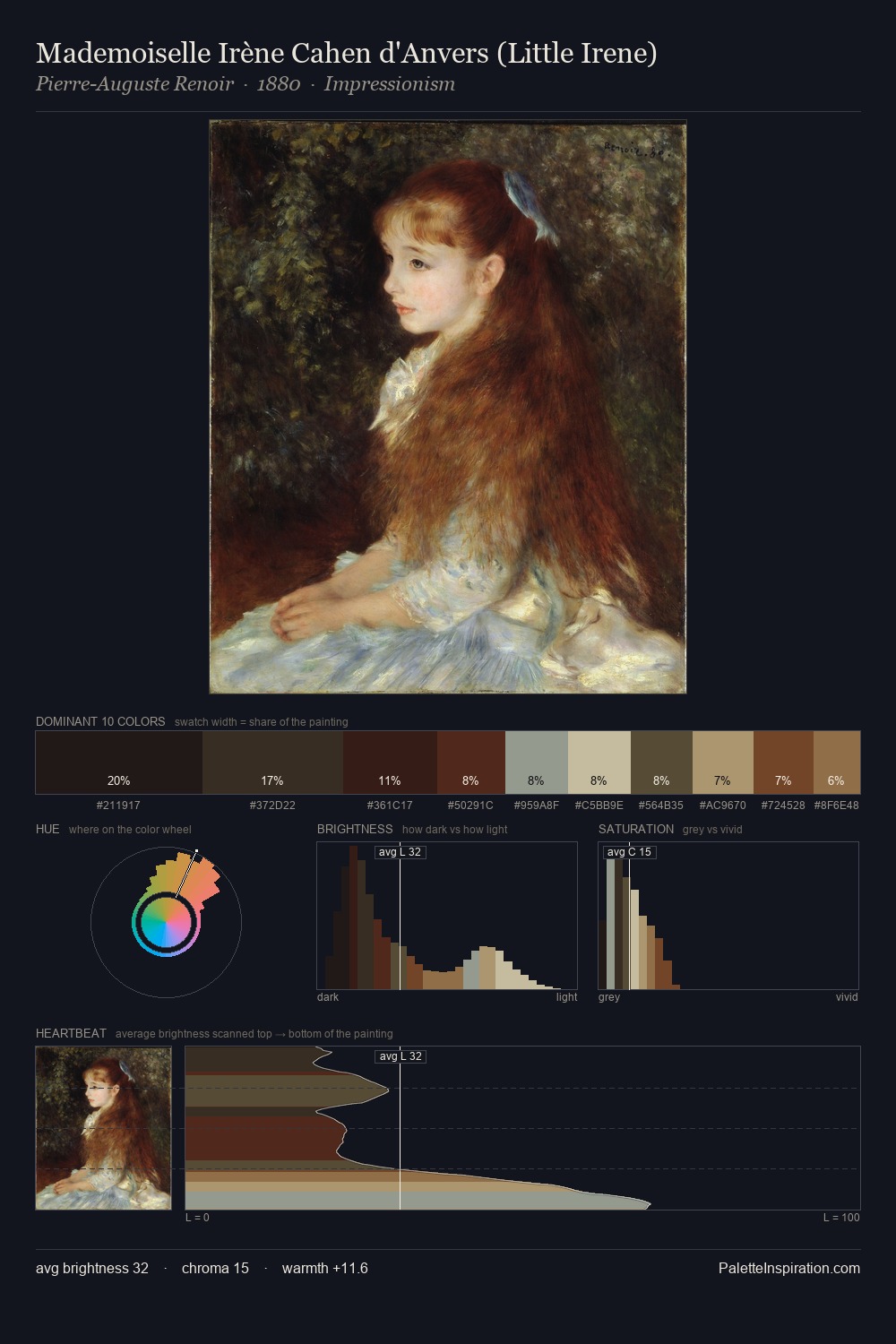The image size is (896, 1344).
Task: Click the hex code #361C17 text
Action: point(390,806)
